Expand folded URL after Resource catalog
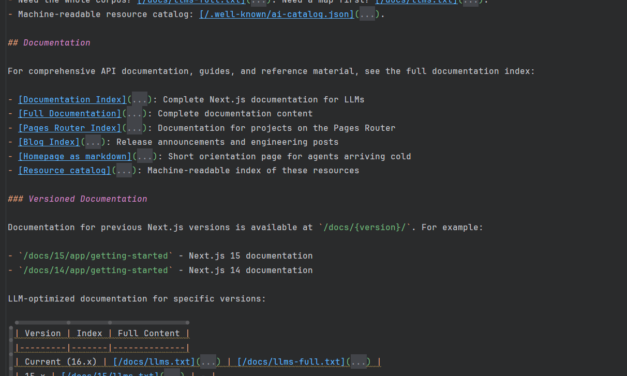This screenshot has height=376, width=627. point(124,170)
